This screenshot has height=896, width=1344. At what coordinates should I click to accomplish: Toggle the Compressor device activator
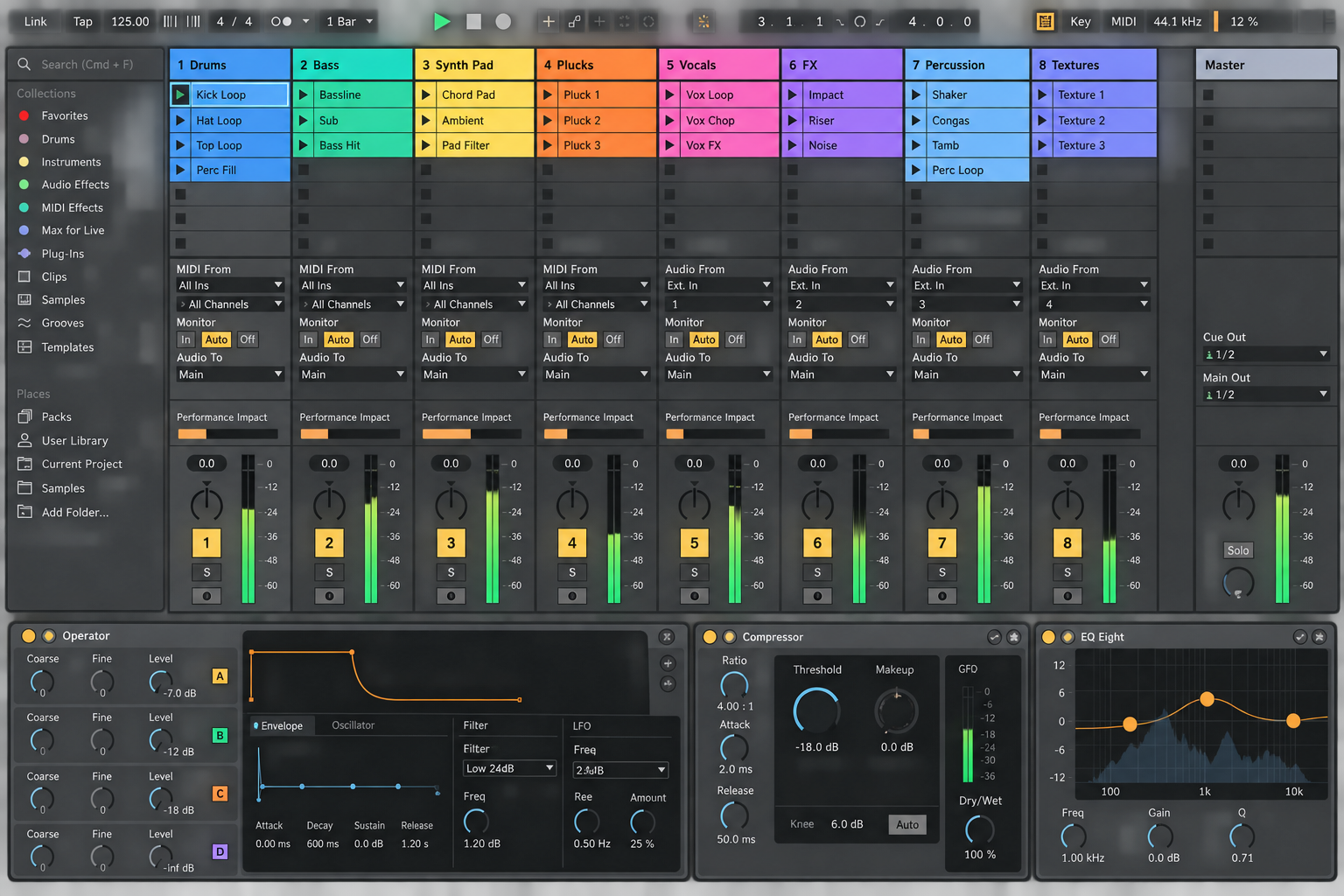(710, 637)
